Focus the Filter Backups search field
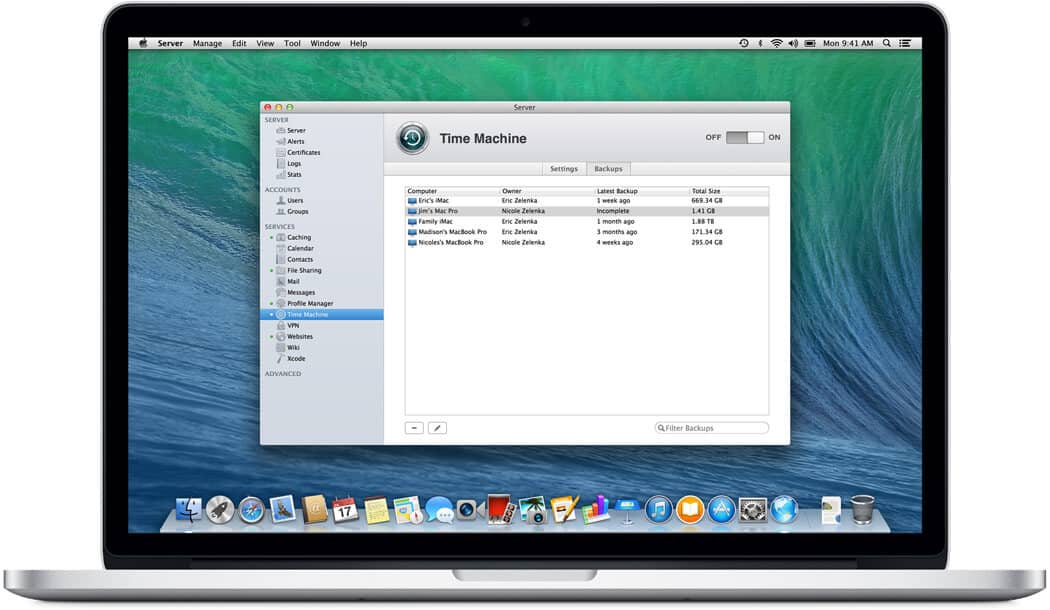This screenshot has height=610, width=1050. coord(712,428)
